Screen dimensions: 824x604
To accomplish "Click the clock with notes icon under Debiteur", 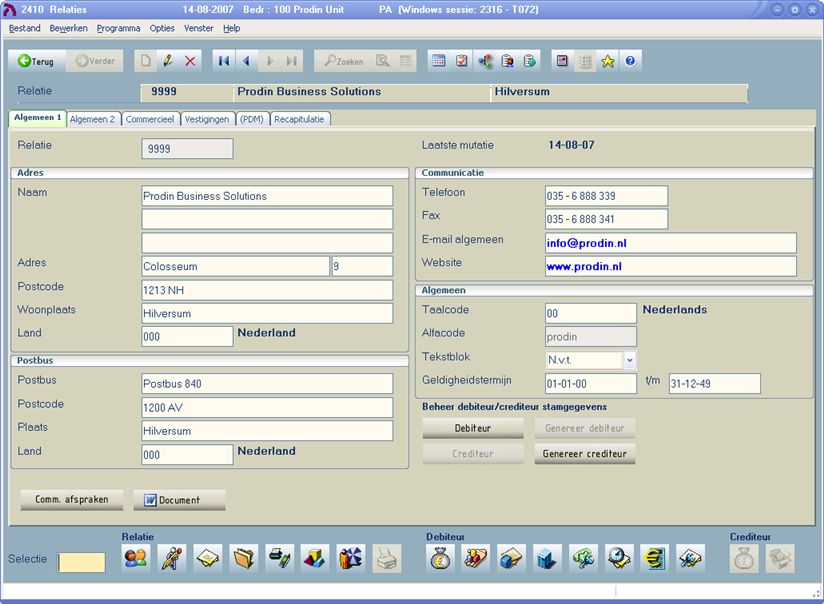I will pos(619,558).
